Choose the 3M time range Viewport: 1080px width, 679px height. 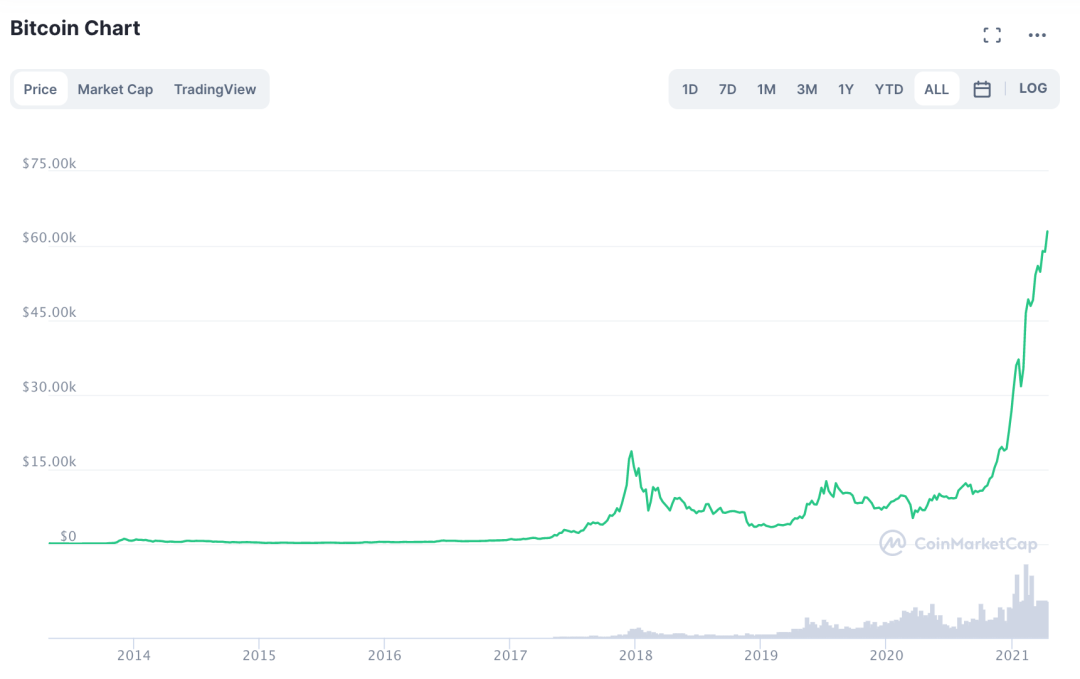[807, 89]
